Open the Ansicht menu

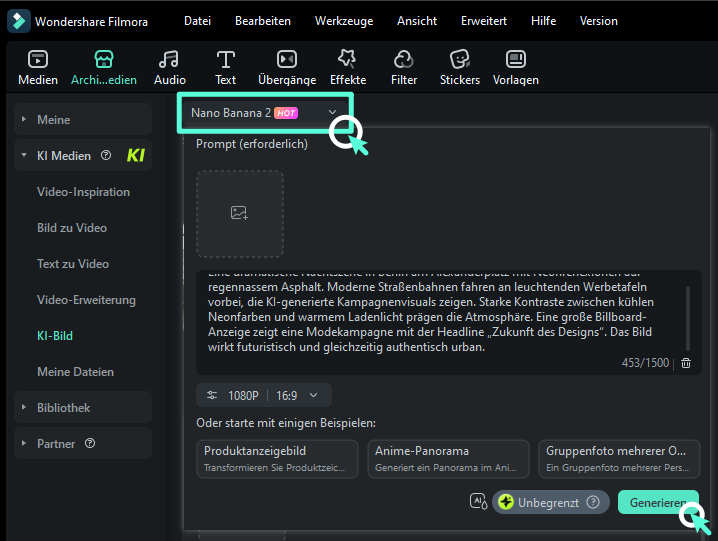(x=417, y=21)
